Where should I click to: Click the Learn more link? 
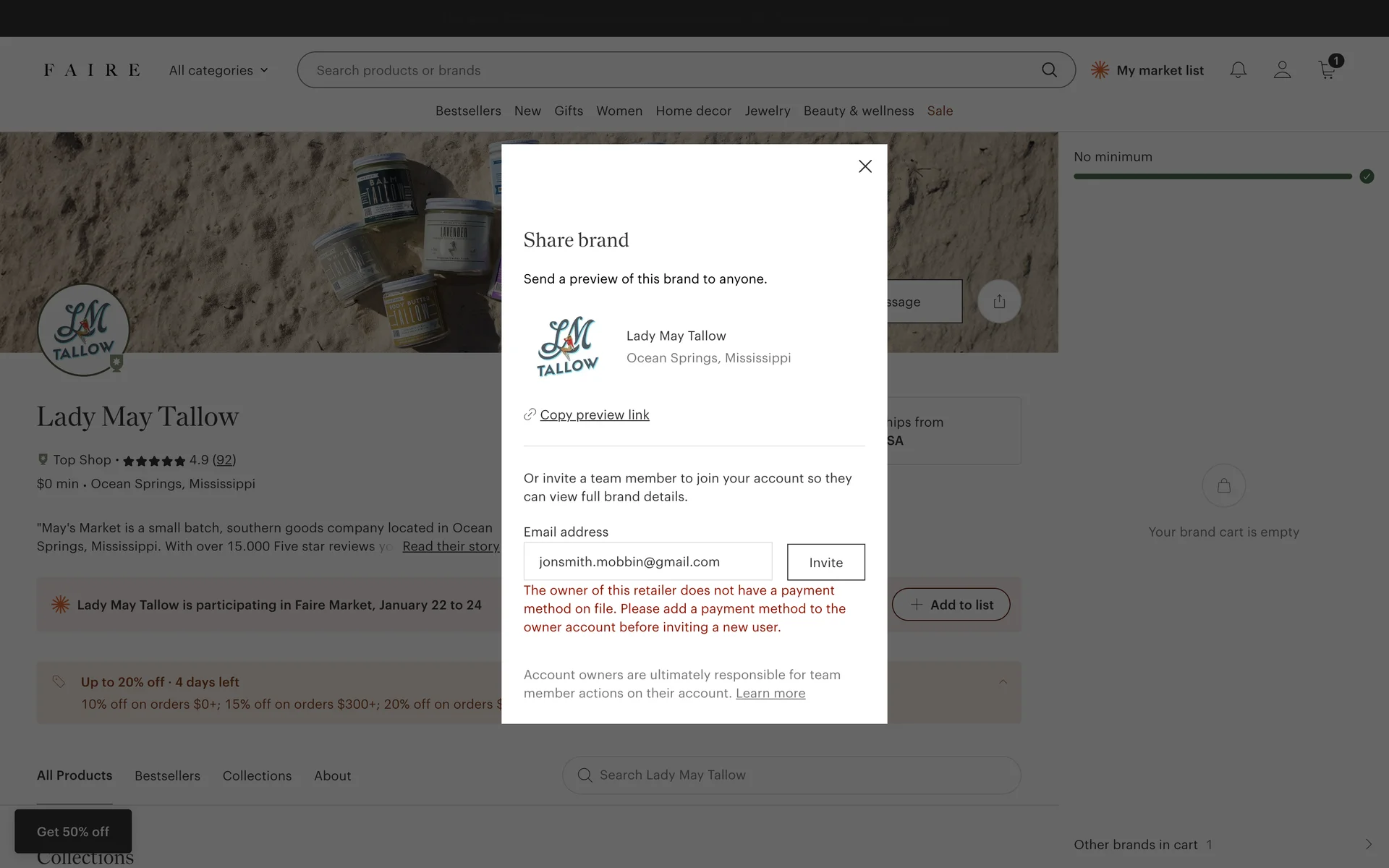(x=770, y=693)
